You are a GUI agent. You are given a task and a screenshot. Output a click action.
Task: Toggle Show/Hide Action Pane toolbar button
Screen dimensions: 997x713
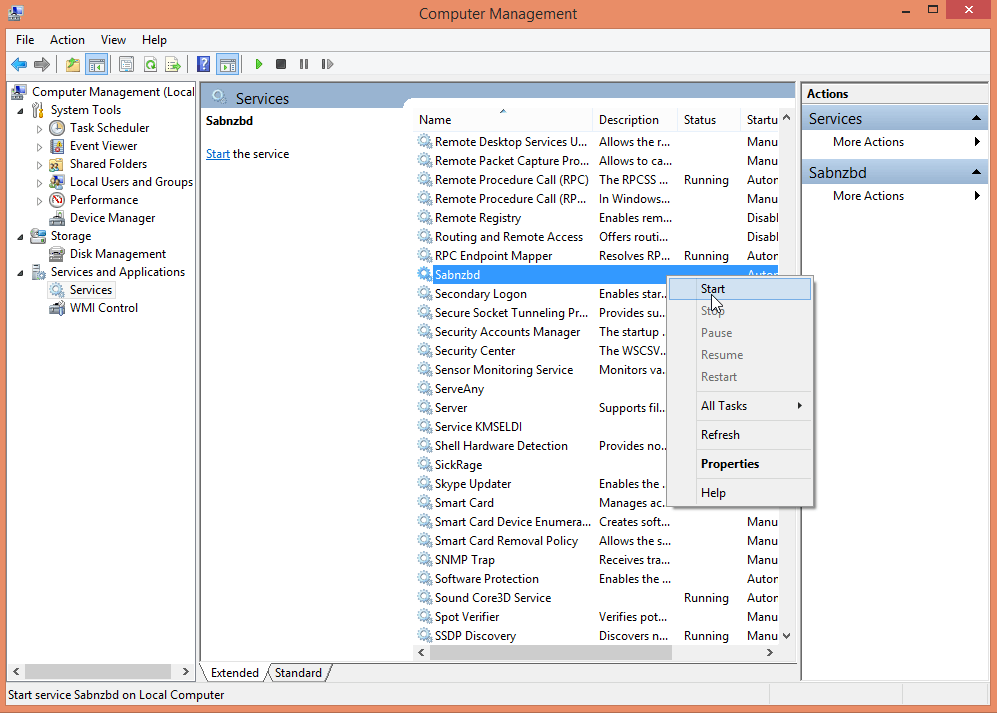click(228, 64)
